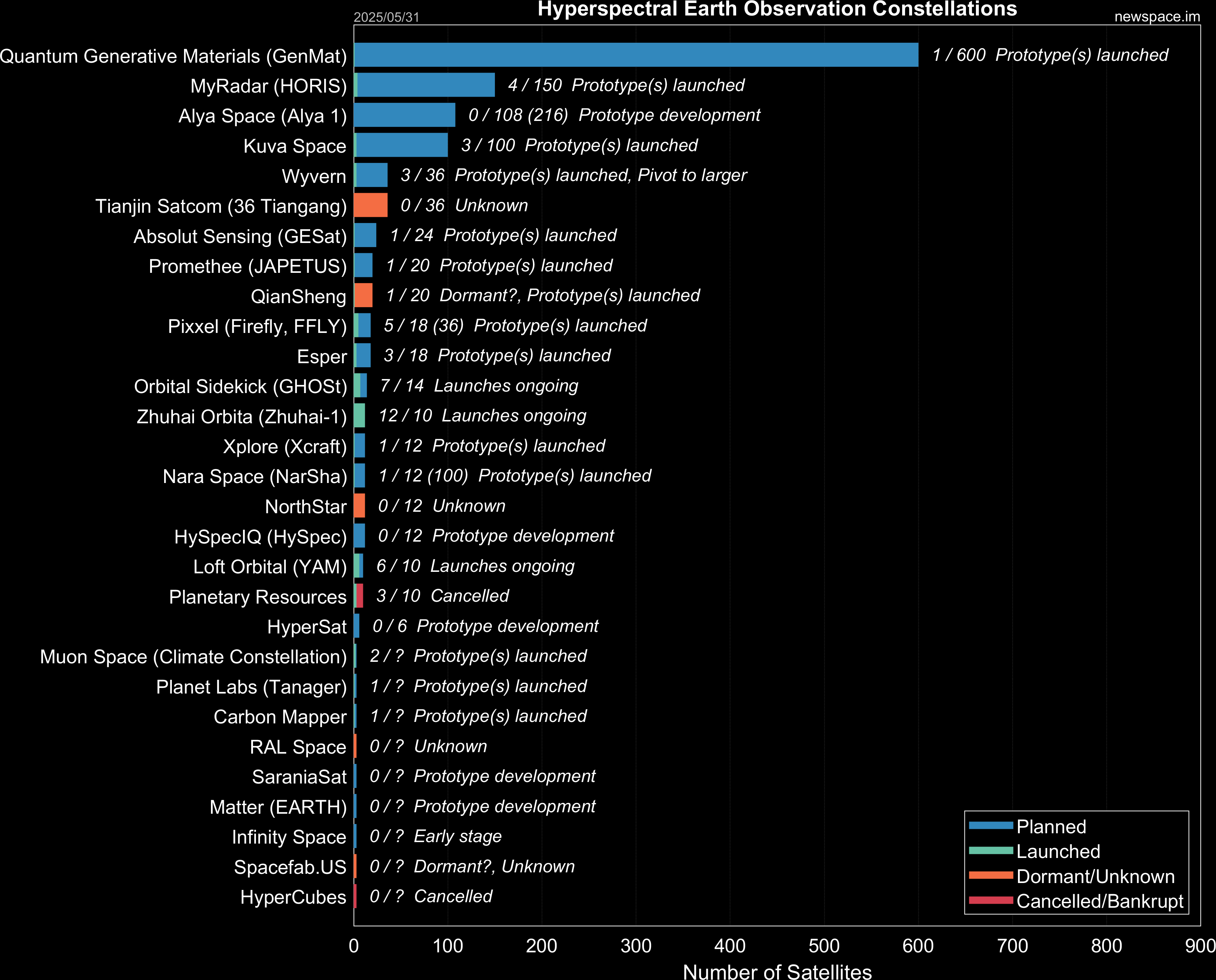The height and width of the screenshot is (980, 1216).
Task: Click the MyRadar (HORIS) bar
Action: pos(425,85)
